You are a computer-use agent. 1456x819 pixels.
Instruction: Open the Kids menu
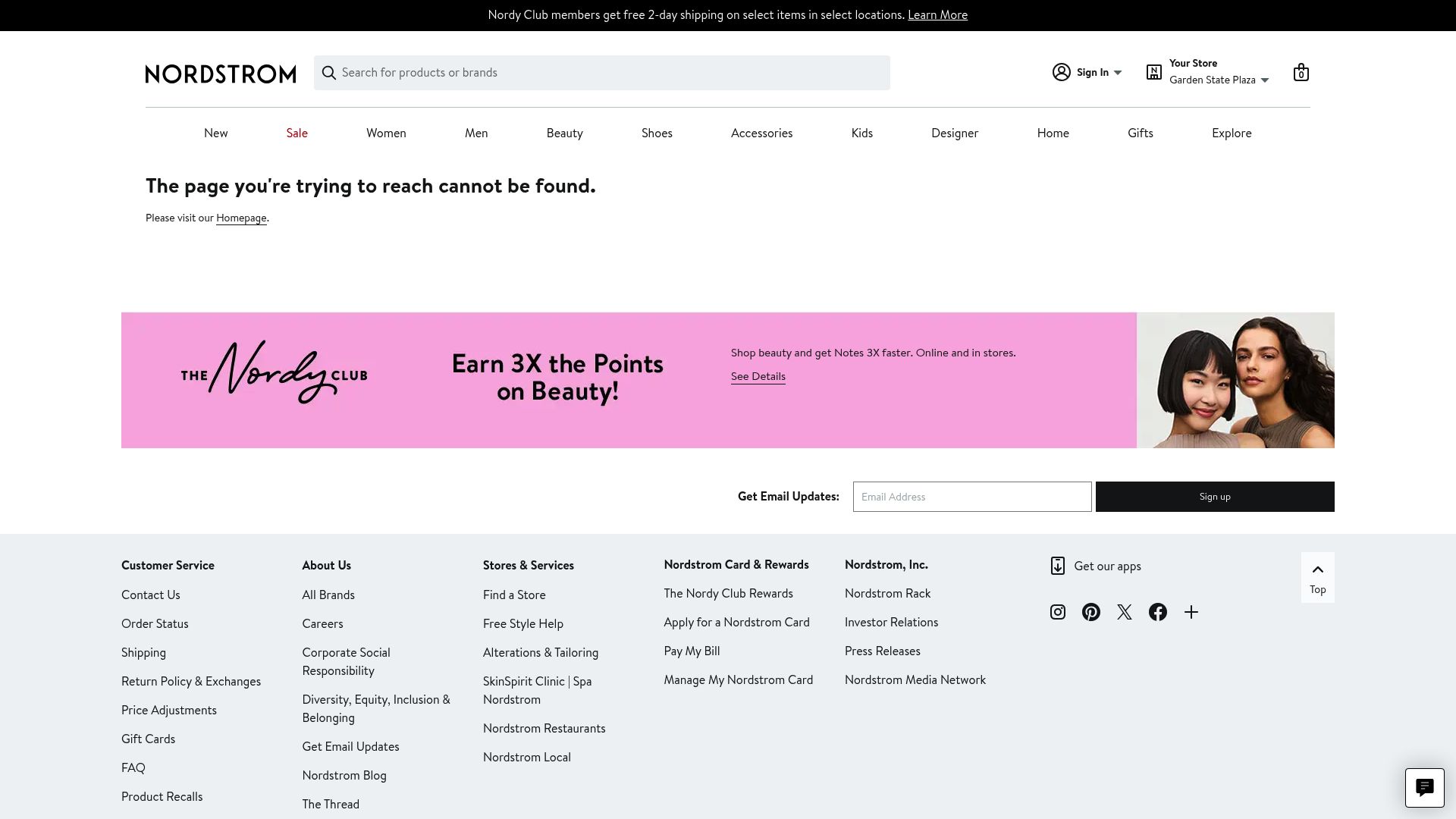862,133
